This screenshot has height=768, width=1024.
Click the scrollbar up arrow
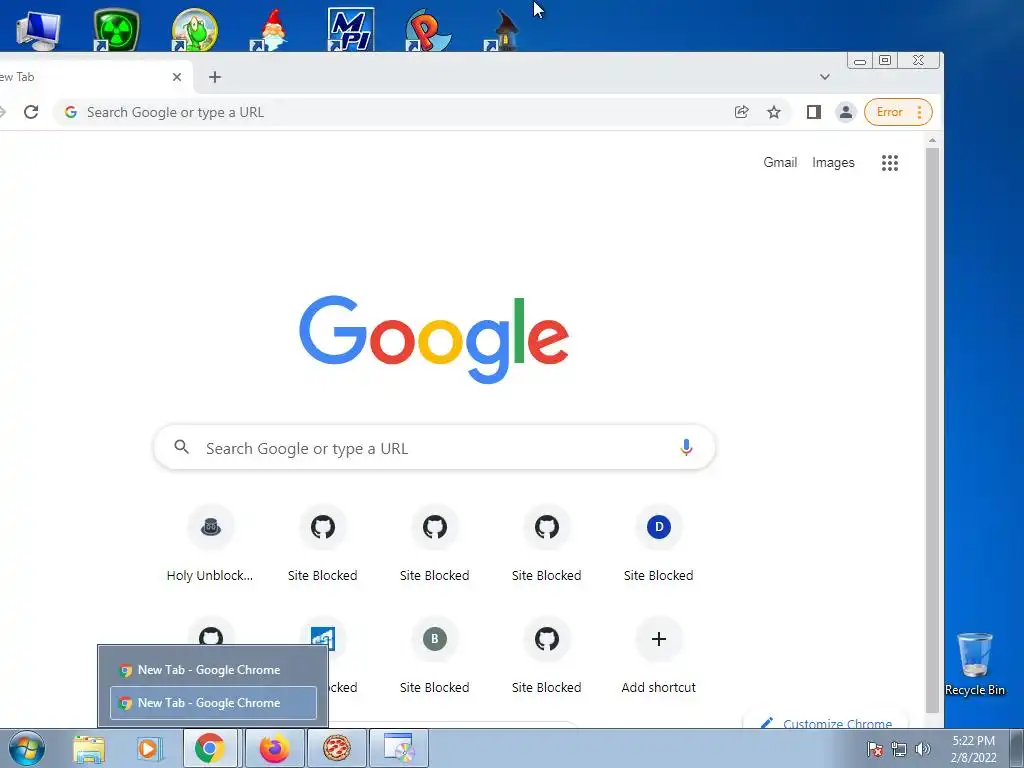coord(932,140)
